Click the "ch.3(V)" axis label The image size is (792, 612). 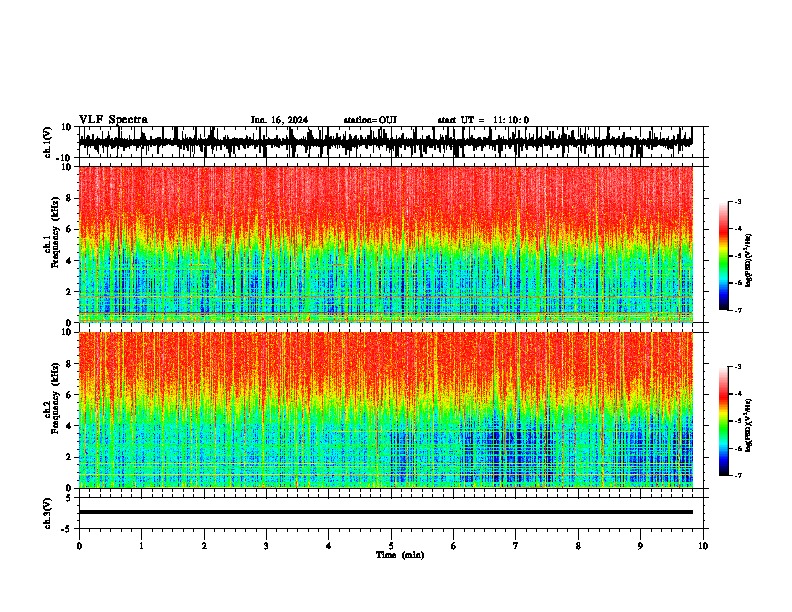tap(48, 513)
